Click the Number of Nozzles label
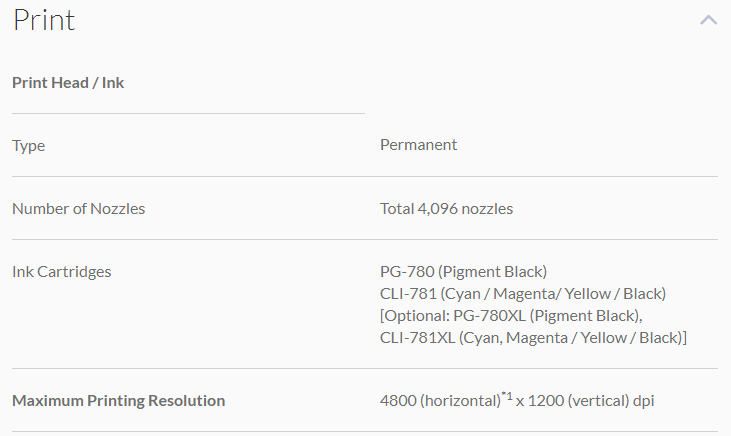This screenshot has width=731, height=436. coord(78,209)
